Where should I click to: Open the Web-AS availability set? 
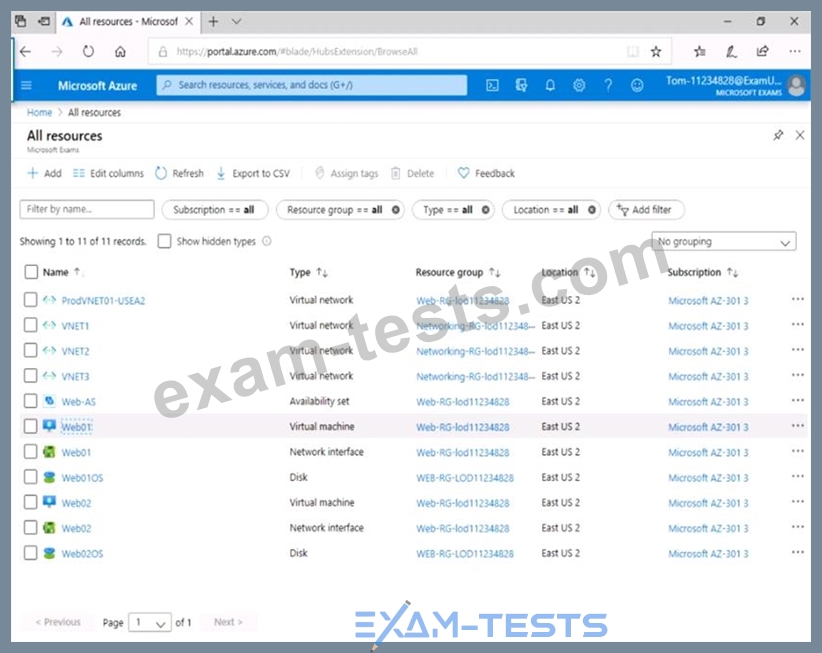(79, 401)
